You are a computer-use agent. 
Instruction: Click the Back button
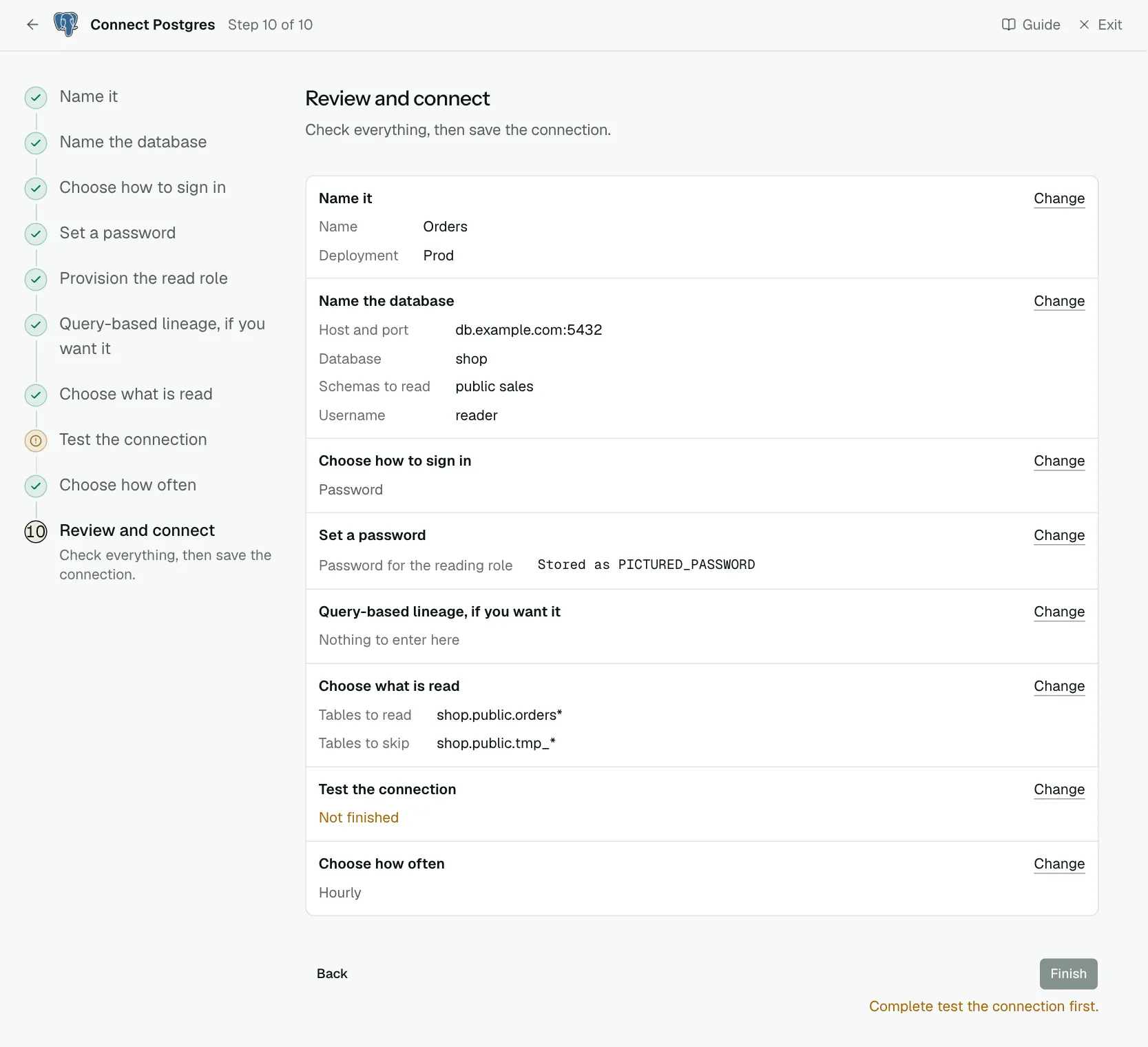(332, 973)
